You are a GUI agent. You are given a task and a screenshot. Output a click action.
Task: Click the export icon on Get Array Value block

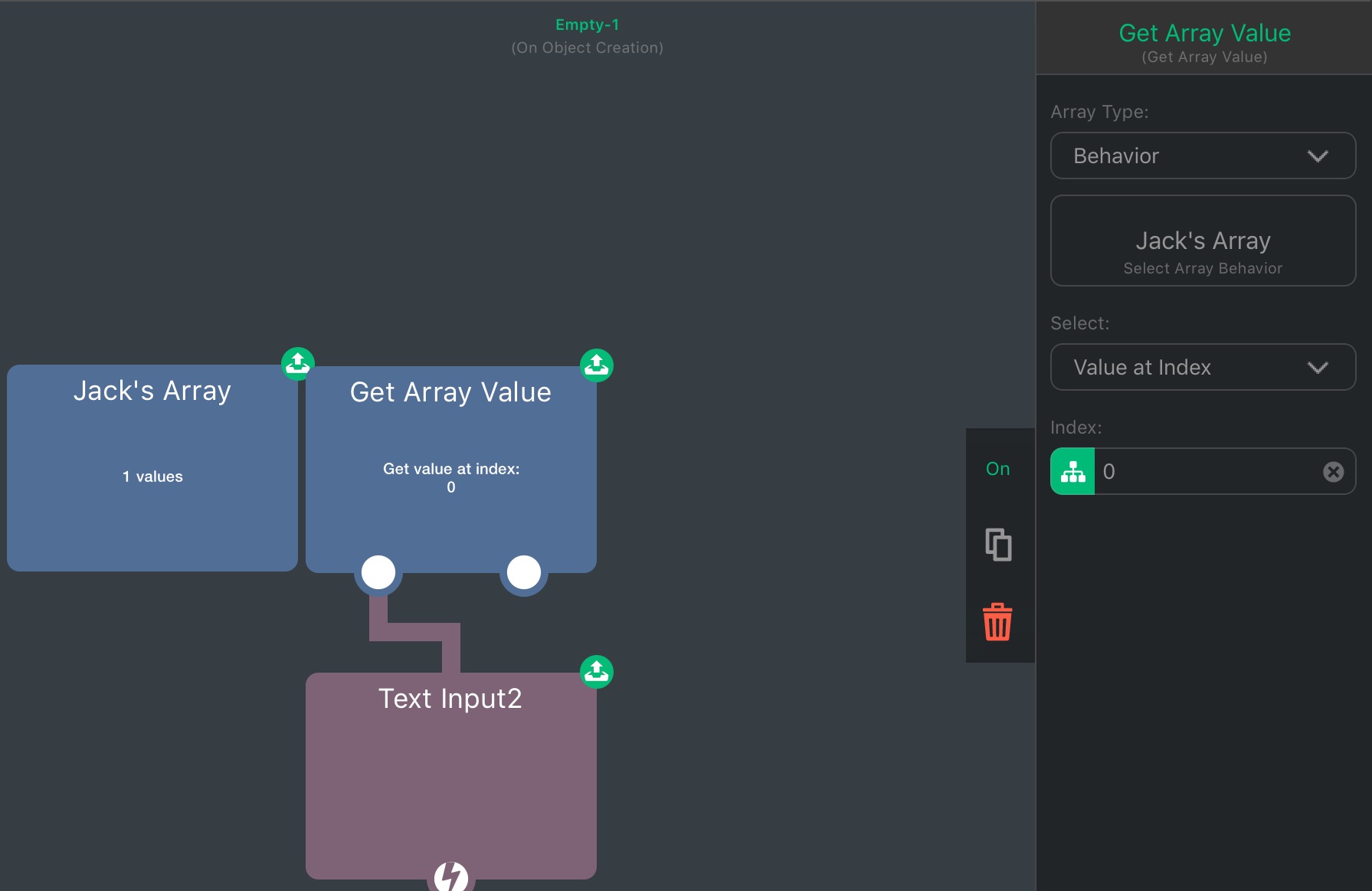tap(596, 365)
